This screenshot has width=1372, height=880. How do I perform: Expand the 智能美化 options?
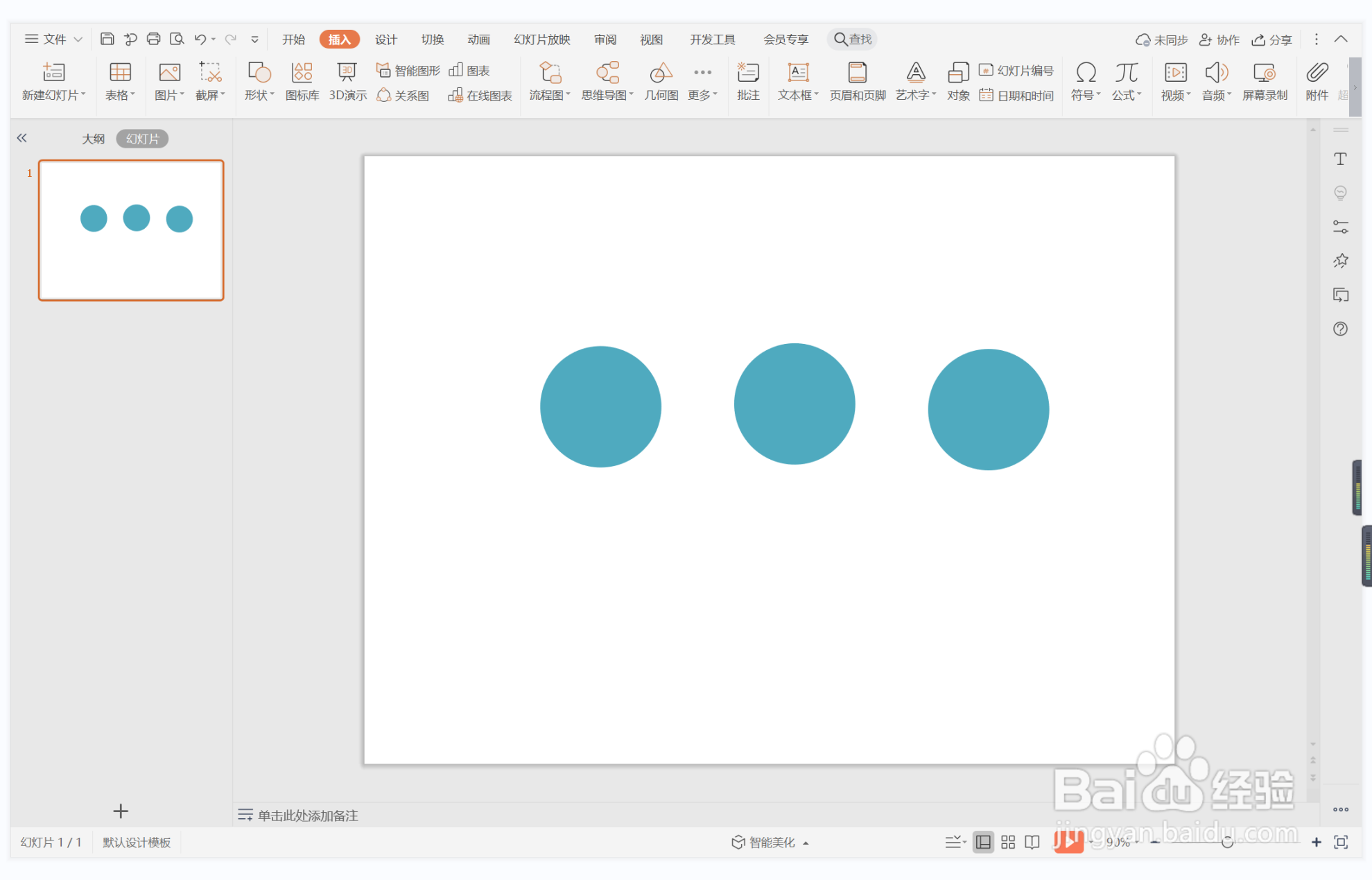point(770,842)
